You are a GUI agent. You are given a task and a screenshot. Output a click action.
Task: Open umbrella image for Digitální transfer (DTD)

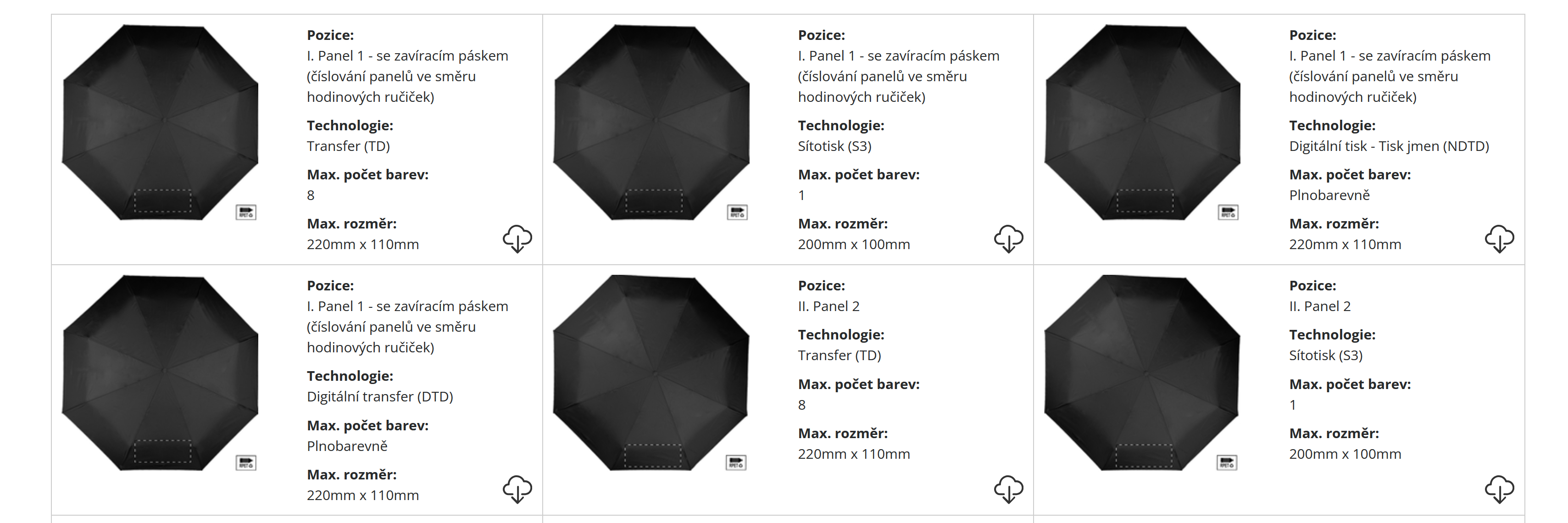(161, 373)
